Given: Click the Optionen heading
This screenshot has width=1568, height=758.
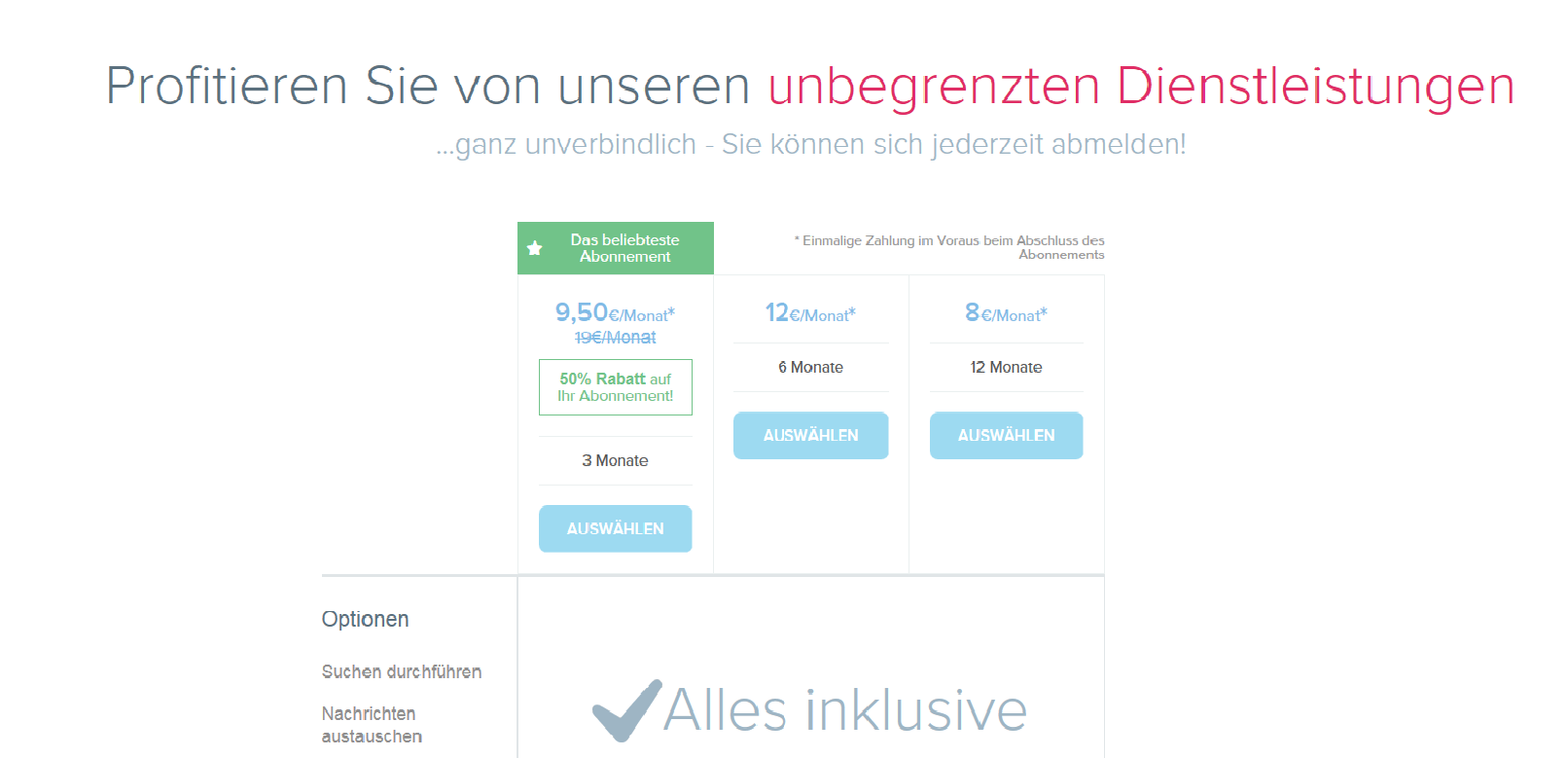Looking at the screenshot, I should point(365,619).
